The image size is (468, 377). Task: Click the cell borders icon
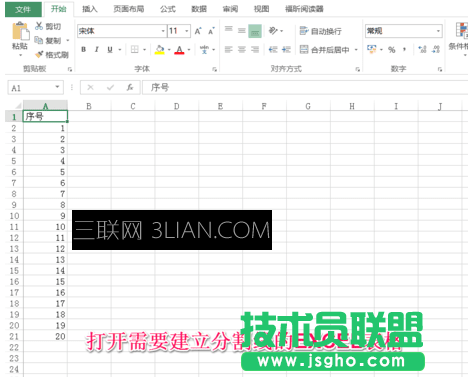click(135, 50)
